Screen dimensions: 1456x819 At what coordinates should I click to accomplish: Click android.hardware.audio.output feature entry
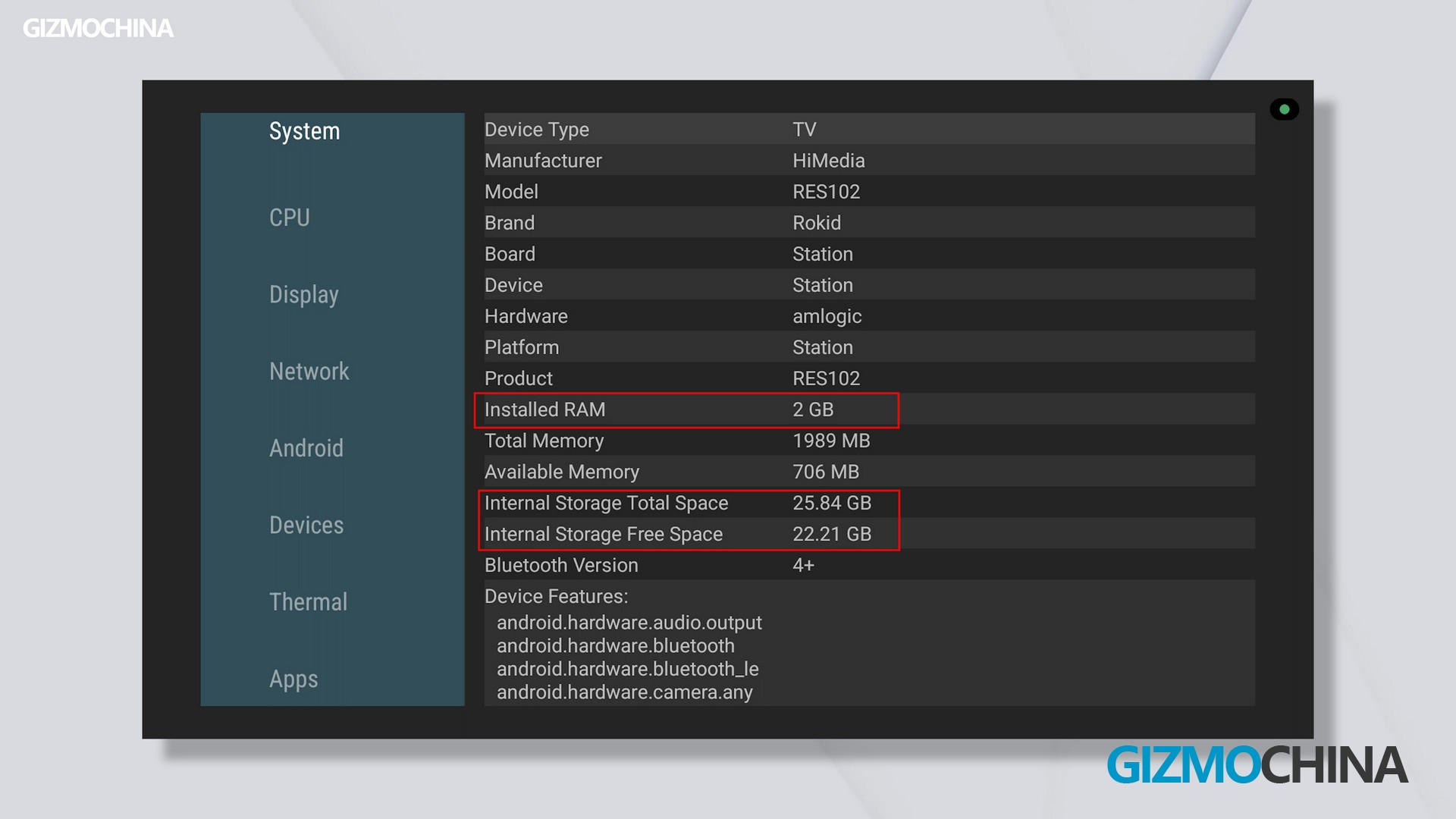click(x=629, y=623)
